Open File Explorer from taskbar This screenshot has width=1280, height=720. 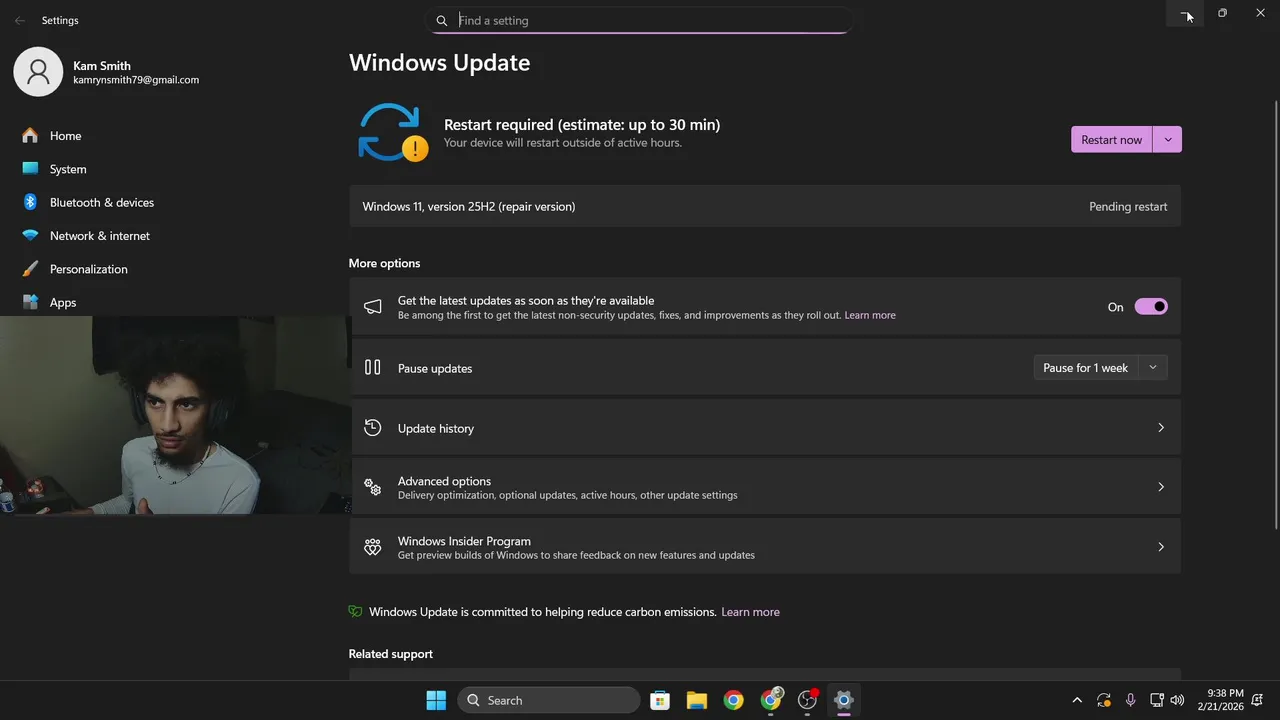coord(697,700)
